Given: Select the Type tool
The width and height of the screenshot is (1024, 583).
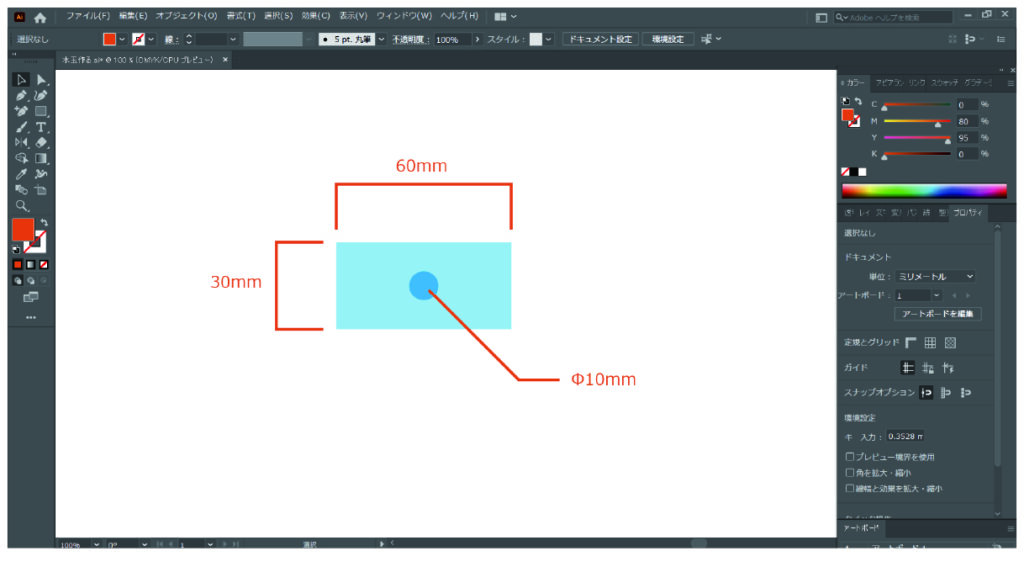Looking at the screenshot, I should (41, 127).
